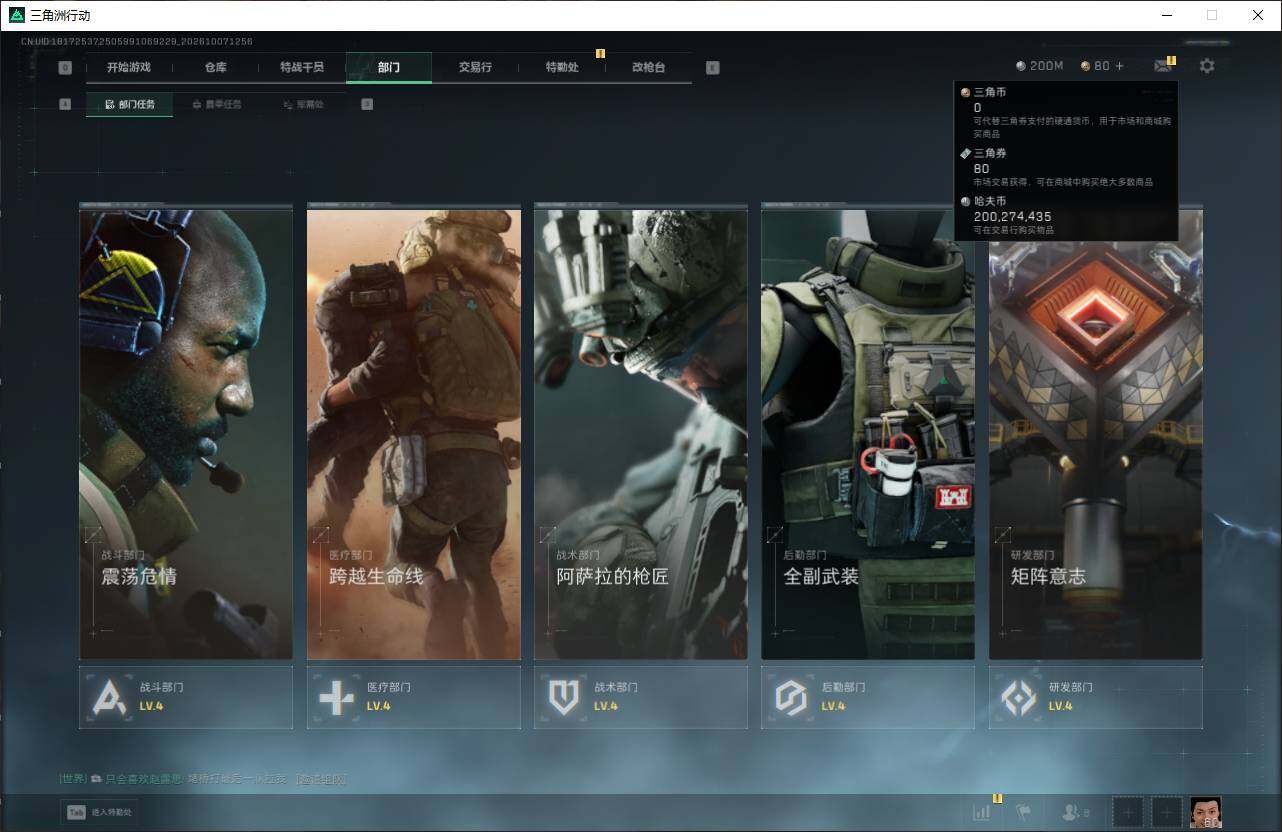Click the E key next-tab icon
Viewport: 1282px width, 832px height.
(712, 68)
